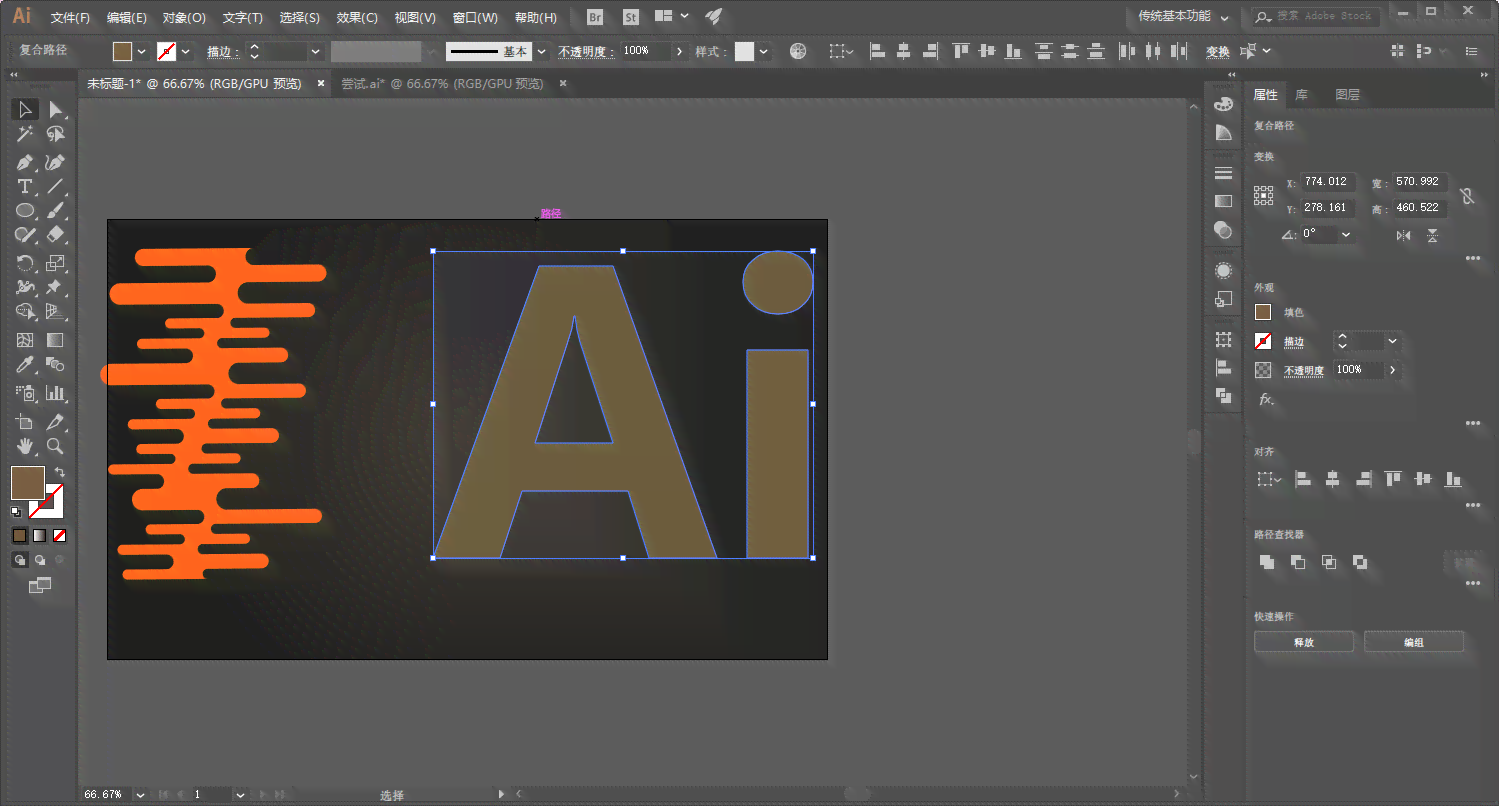
Task: Click the 编组 quick action button
Action: (1414, 642)
